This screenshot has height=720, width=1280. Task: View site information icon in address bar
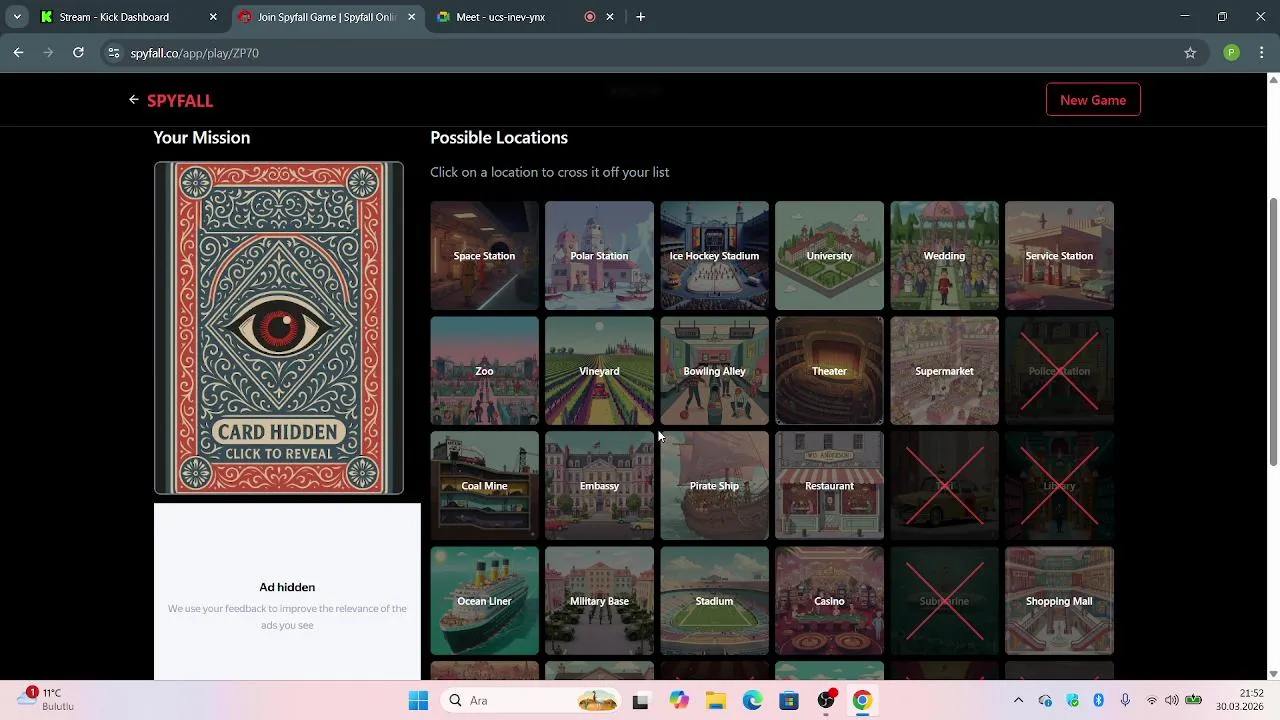click(114, 53)
